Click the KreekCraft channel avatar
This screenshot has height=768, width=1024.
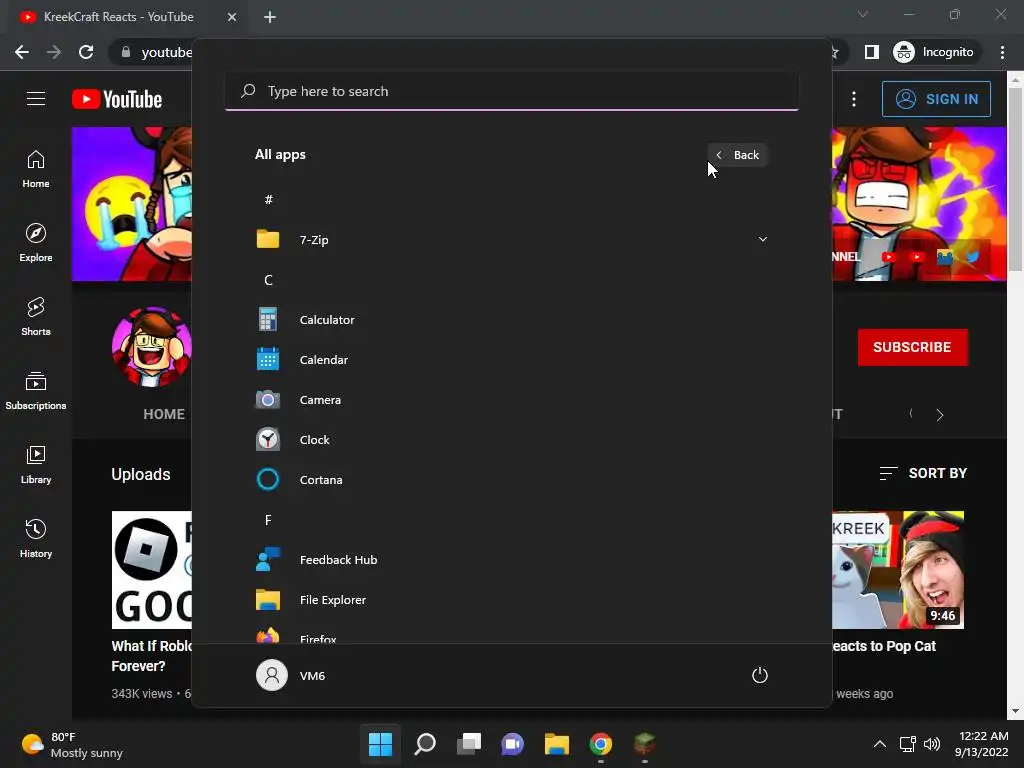click(x=152, y=347)
